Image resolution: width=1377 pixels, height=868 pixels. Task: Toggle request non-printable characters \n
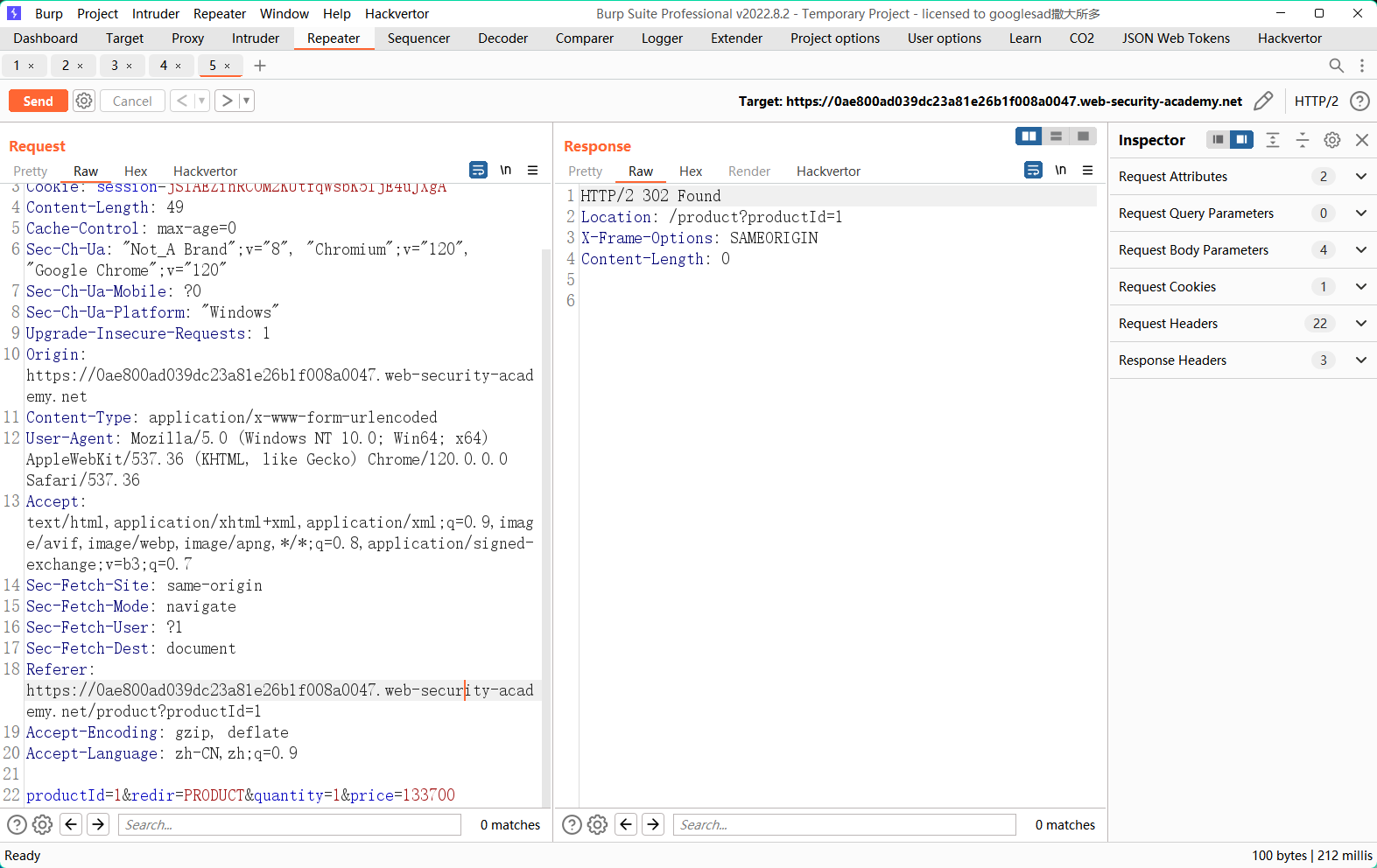pos(506,171)
